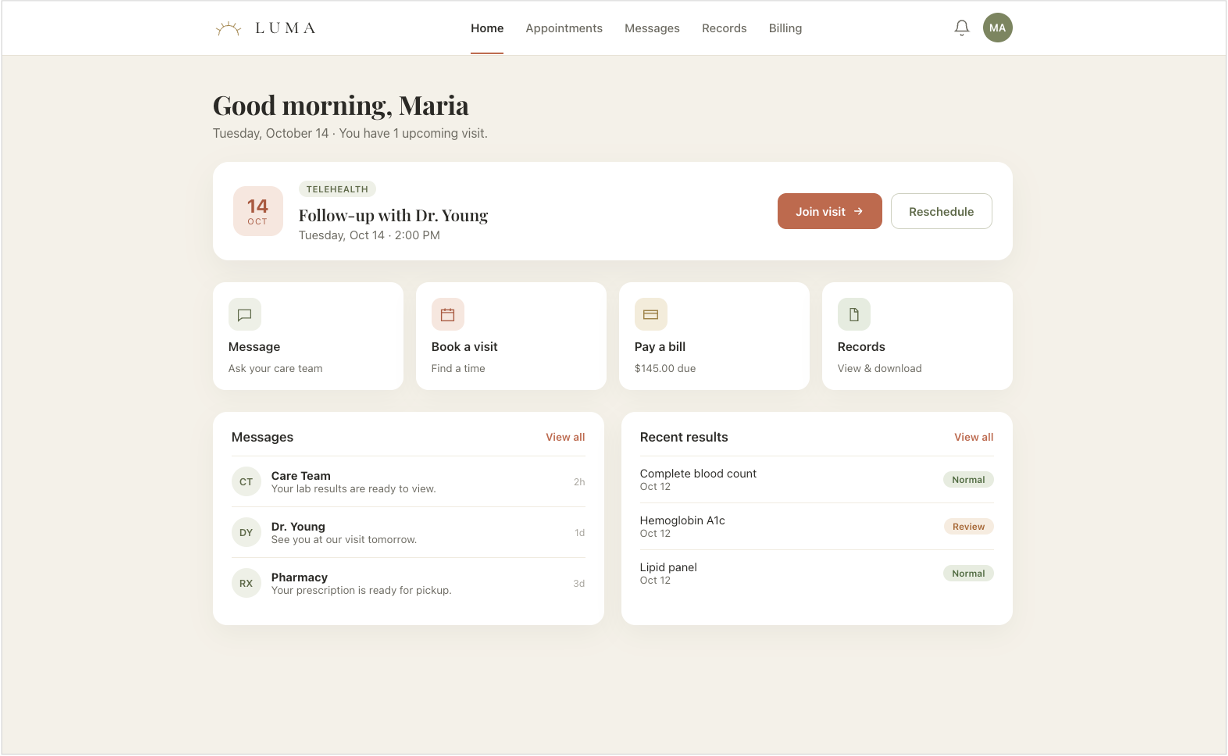Open the MA user avatar menu
Screen dimensions: 1228x756
[997, 28]
